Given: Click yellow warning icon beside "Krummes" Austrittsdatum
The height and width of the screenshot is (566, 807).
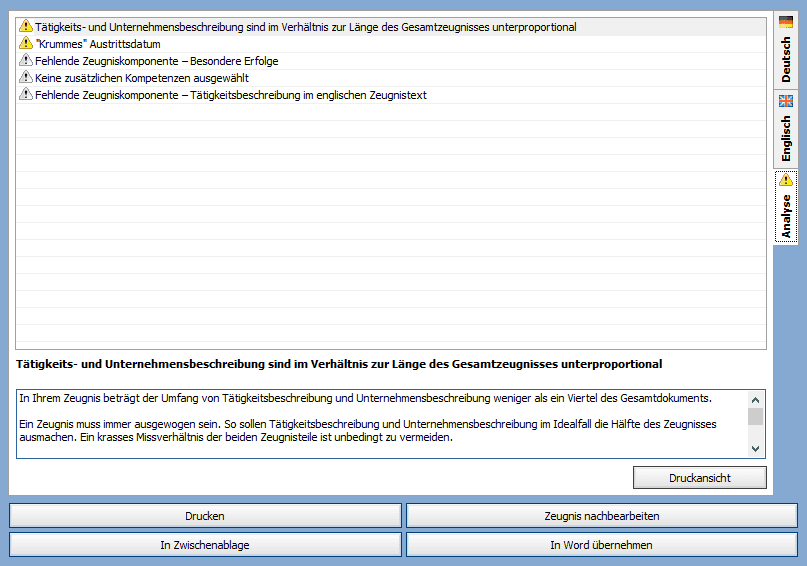Looking at the screenshot, I should [26, 43].
